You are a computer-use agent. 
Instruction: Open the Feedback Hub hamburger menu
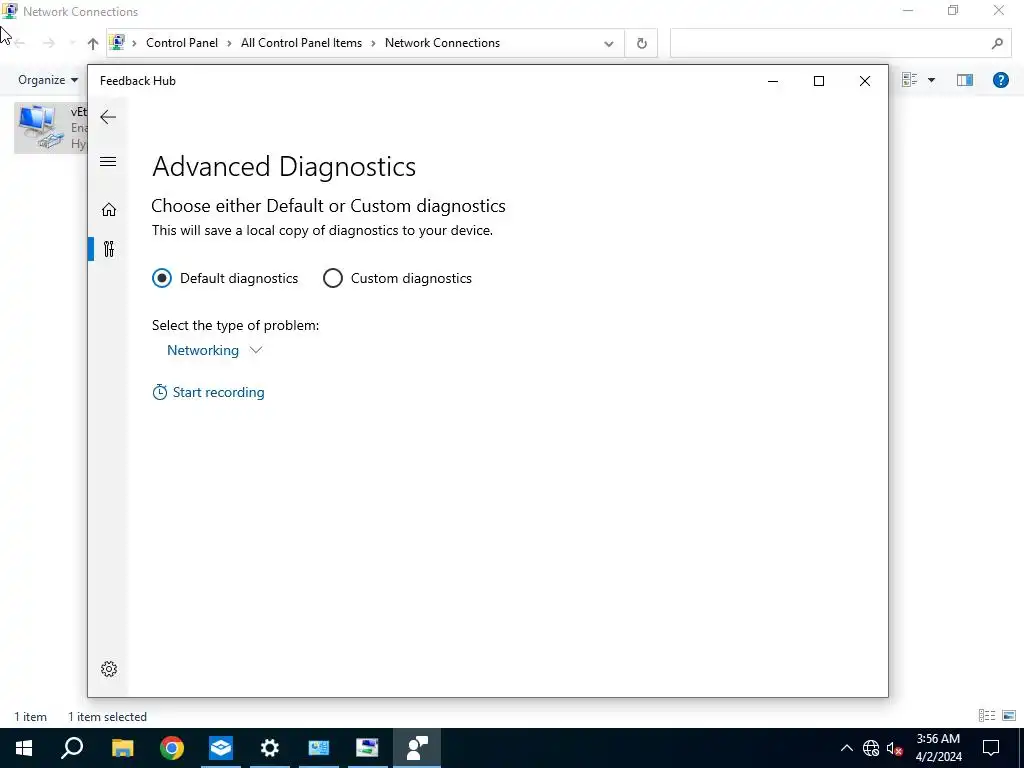pos(108,161)
